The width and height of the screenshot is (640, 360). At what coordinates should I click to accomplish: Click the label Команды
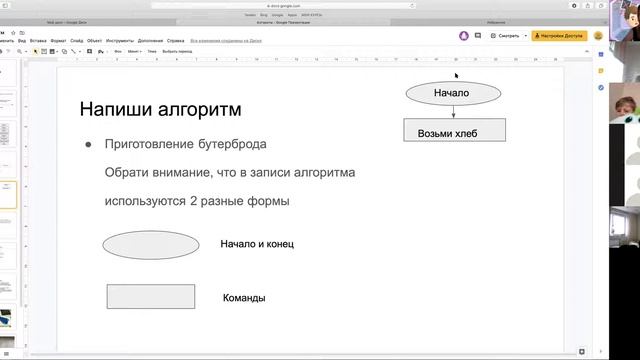(x=244, y=298)
